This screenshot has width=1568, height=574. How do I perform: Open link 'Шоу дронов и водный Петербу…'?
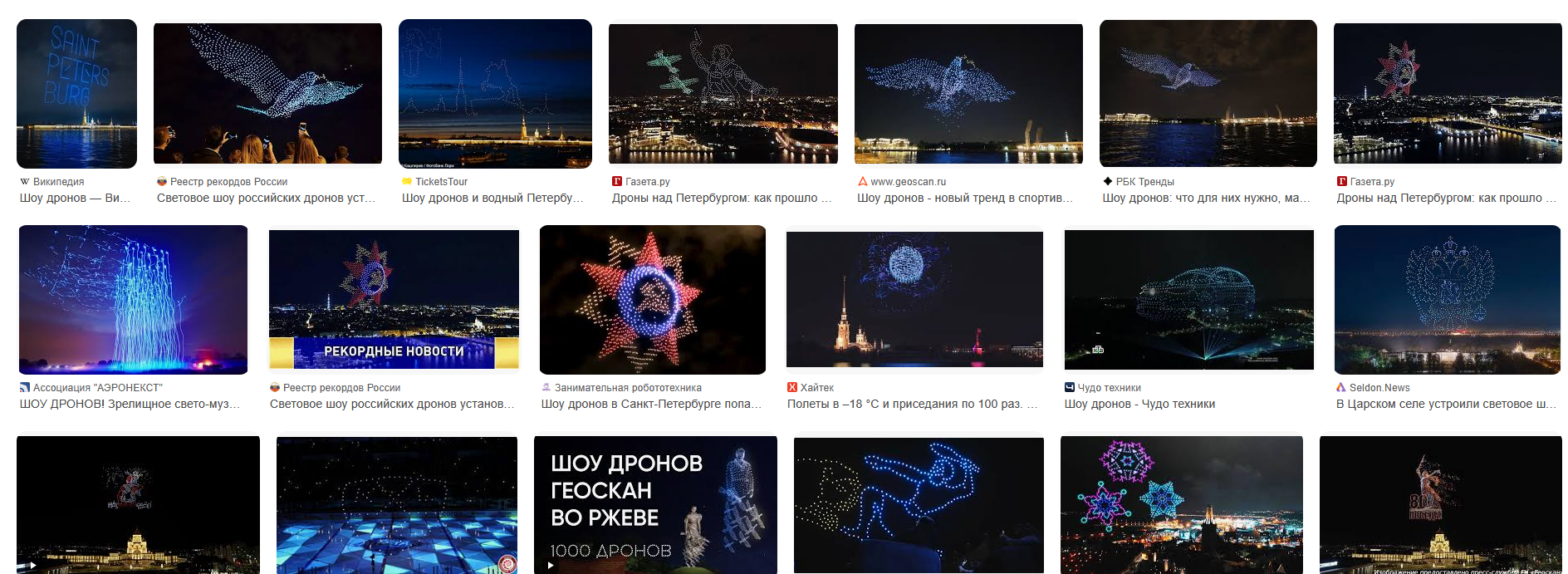[x=492, y=199]
